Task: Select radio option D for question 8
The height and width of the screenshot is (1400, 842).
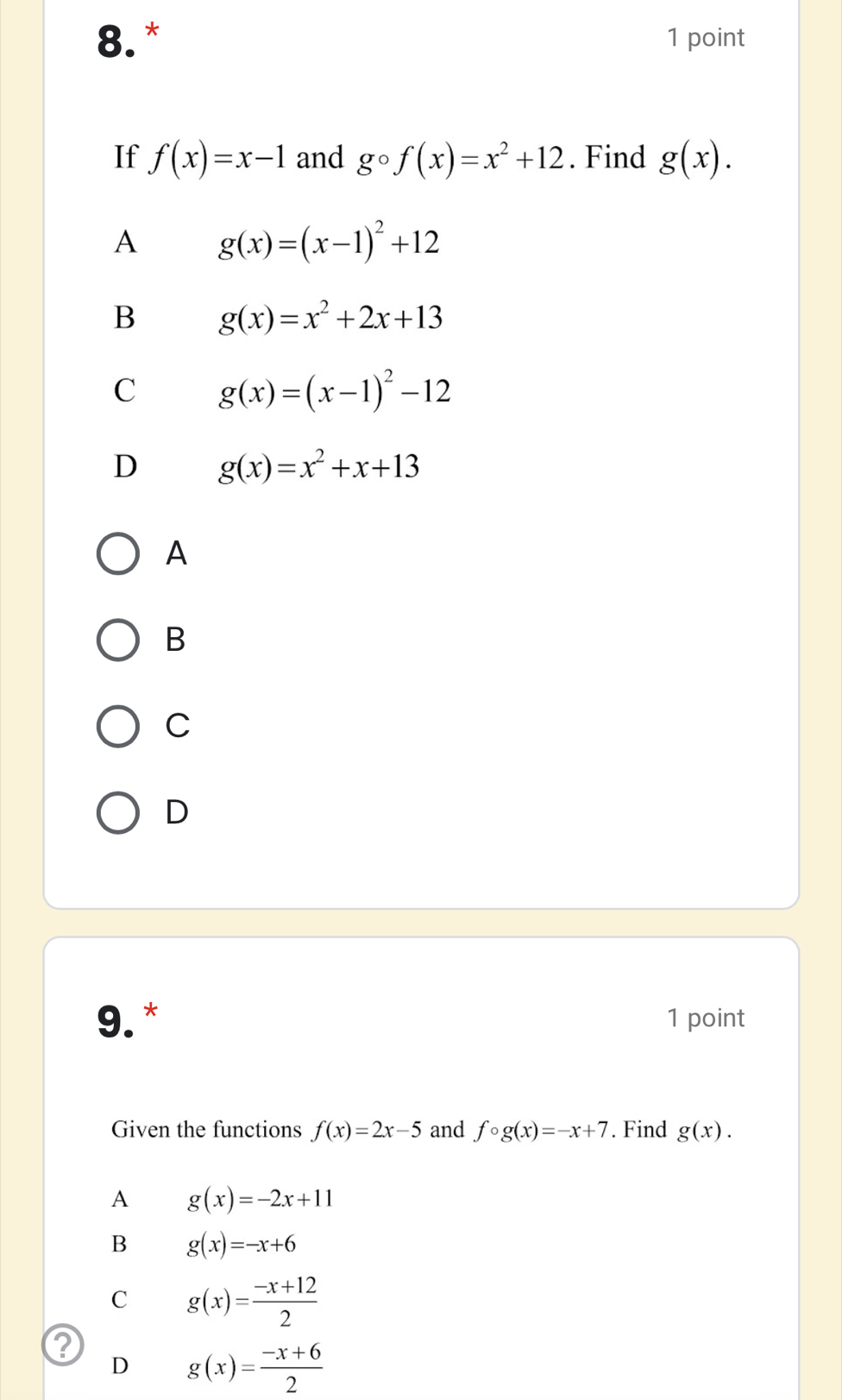Action: (118, 812)
